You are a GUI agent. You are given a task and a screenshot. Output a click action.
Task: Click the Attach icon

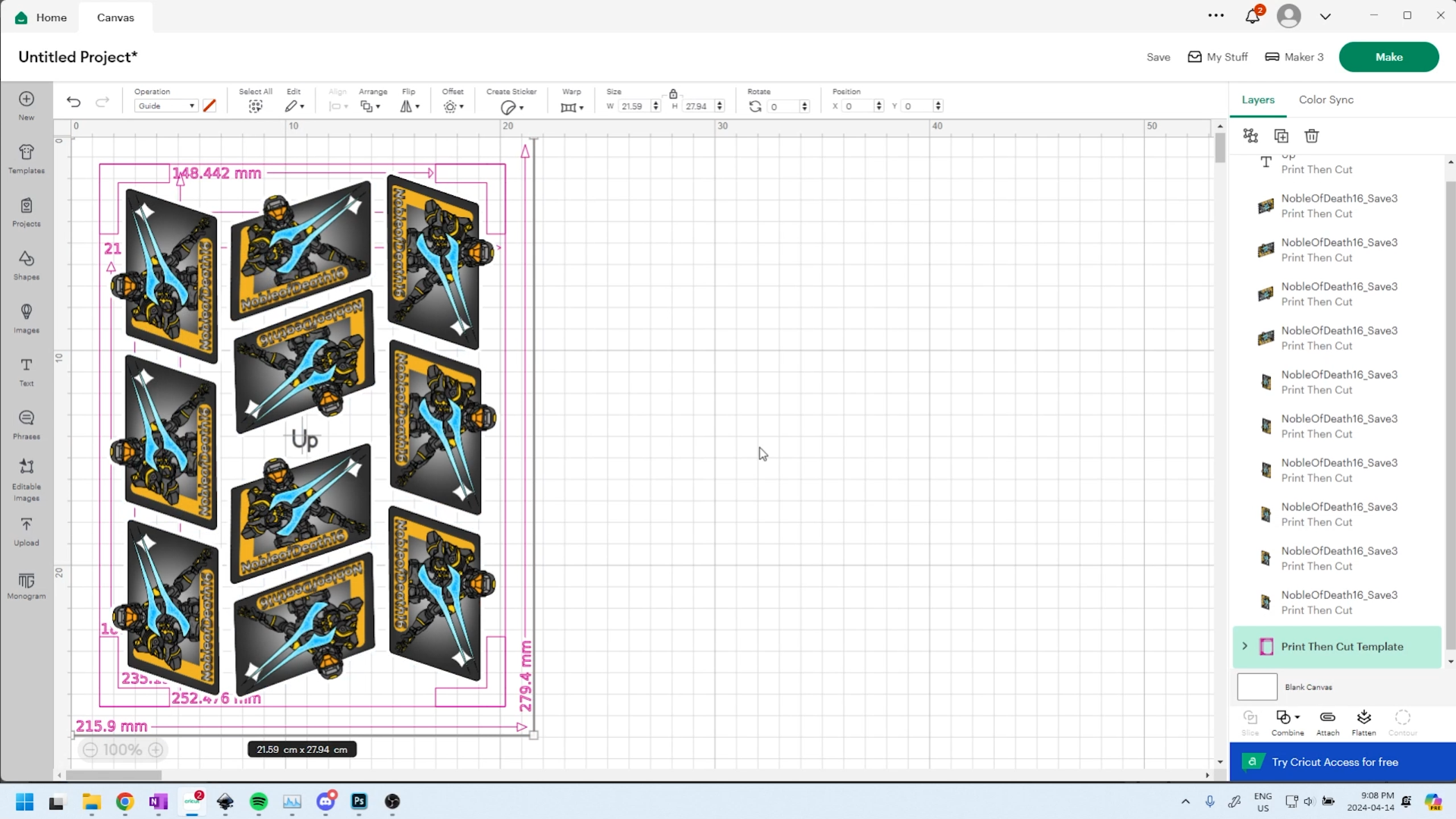(1327, 723)
